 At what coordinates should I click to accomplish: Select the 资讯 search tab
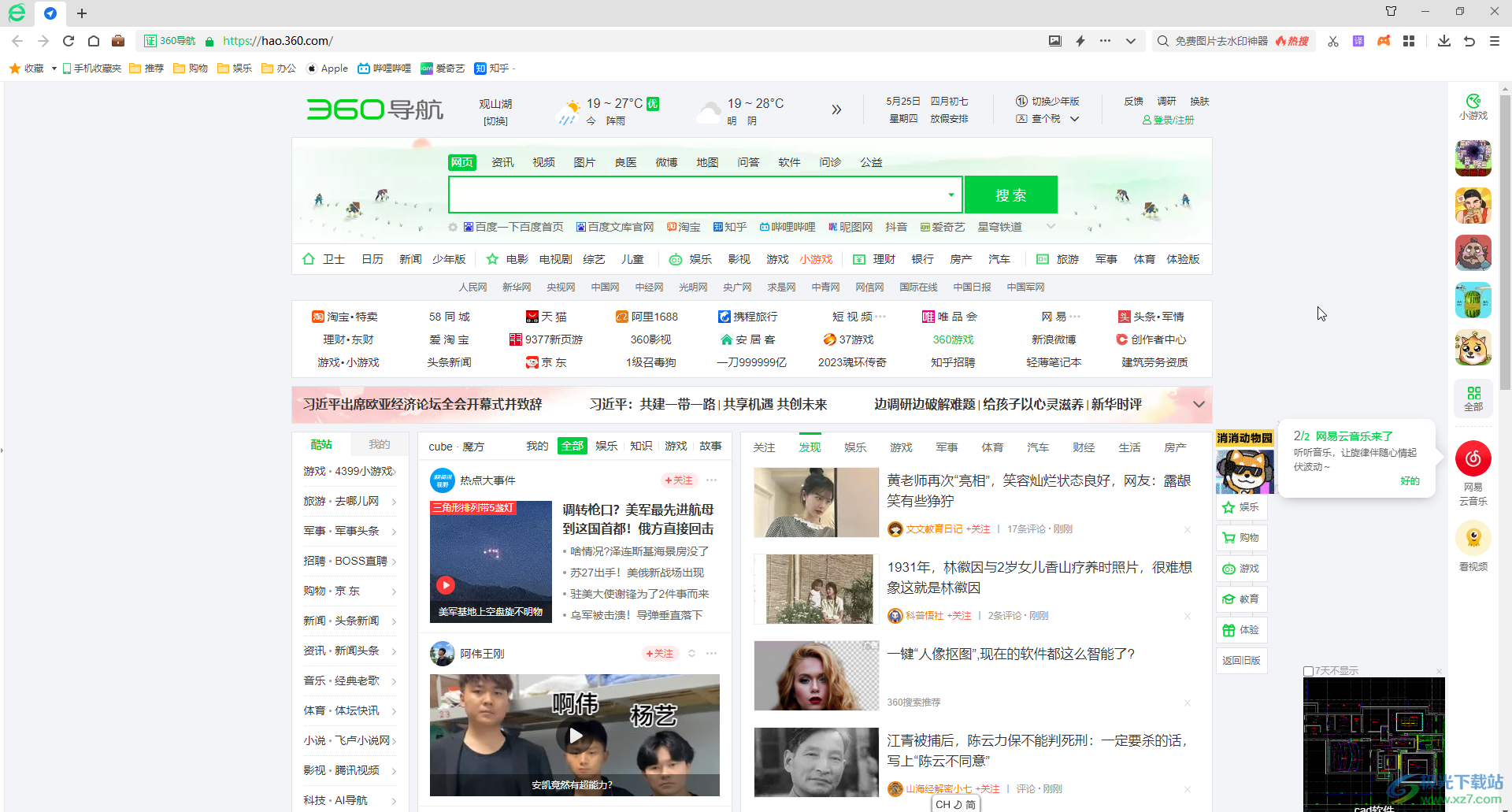pyautogui.click(x=502, y=162)
